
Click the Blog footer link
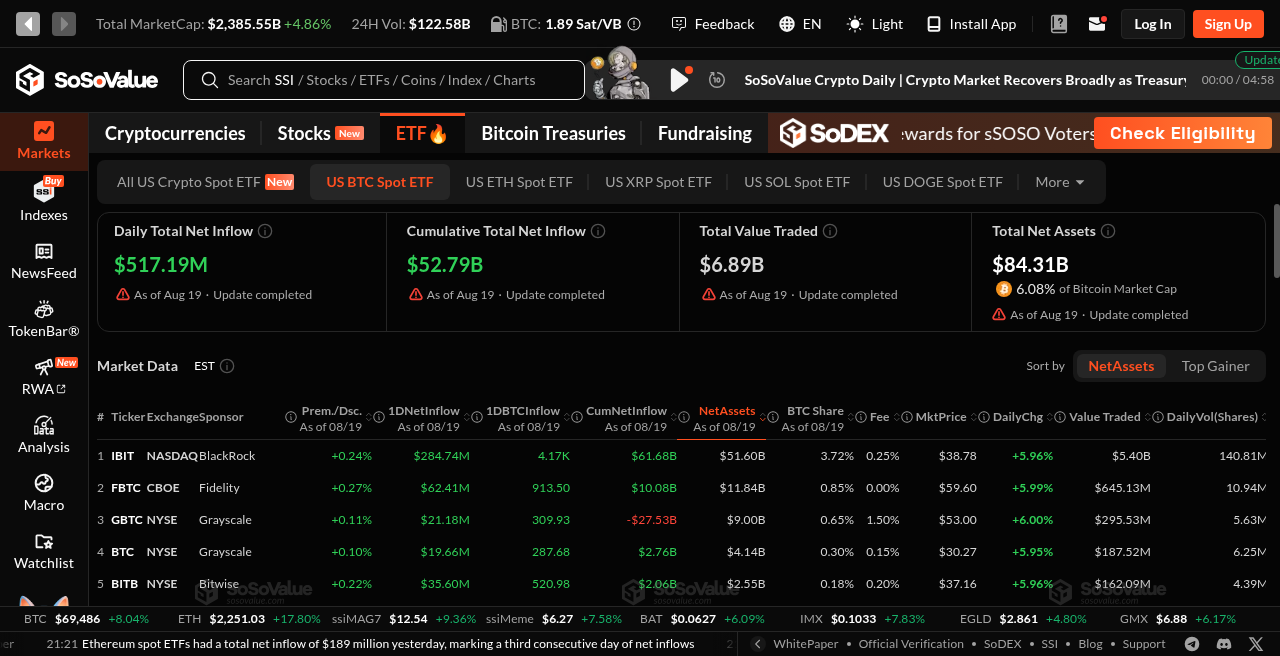click(x=1090, y=644)
